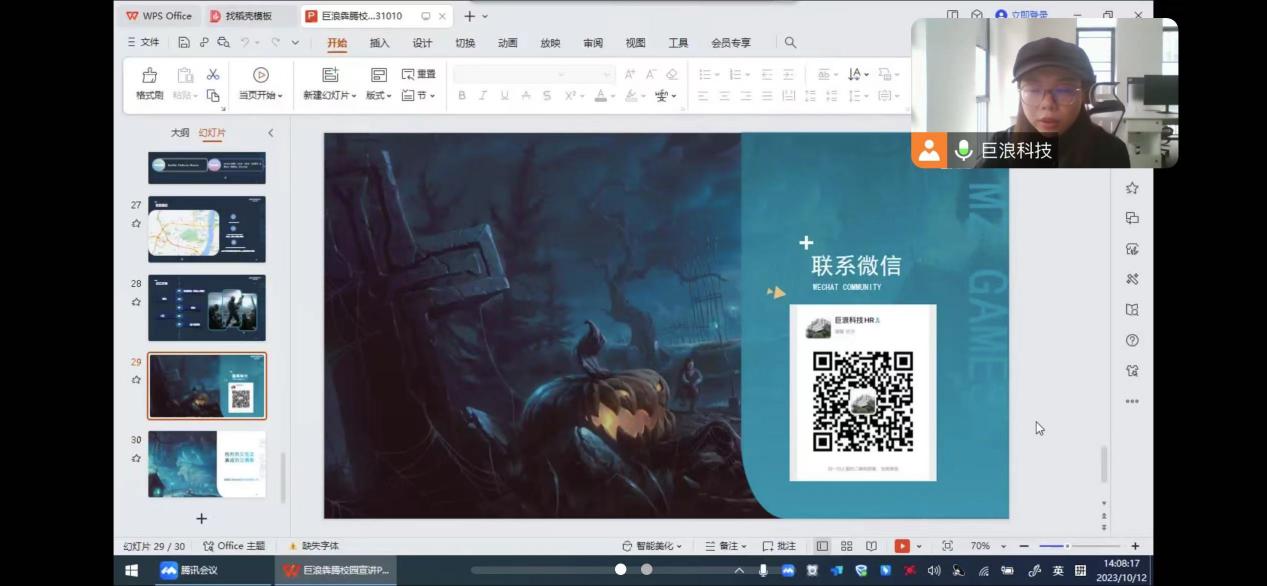Click the zoom slider in the status bar
This screenshot has height=586, width=1267.
click(1079, 546)
